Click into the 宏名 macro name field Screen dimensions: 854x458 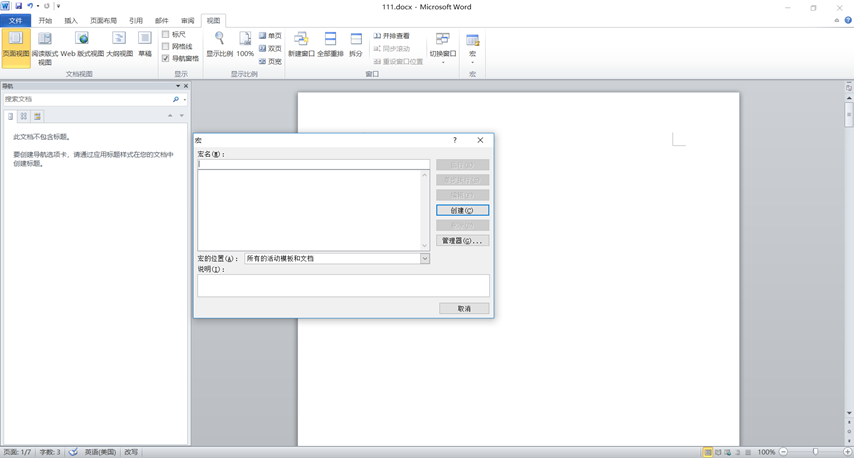click(314, 164)
